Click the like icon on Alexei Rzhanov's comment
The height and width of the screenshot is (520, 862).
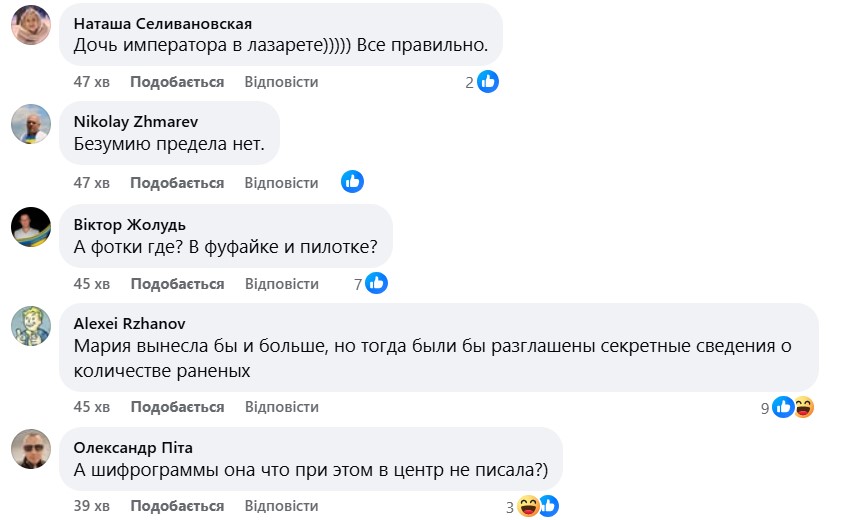[x=784, y=407]
